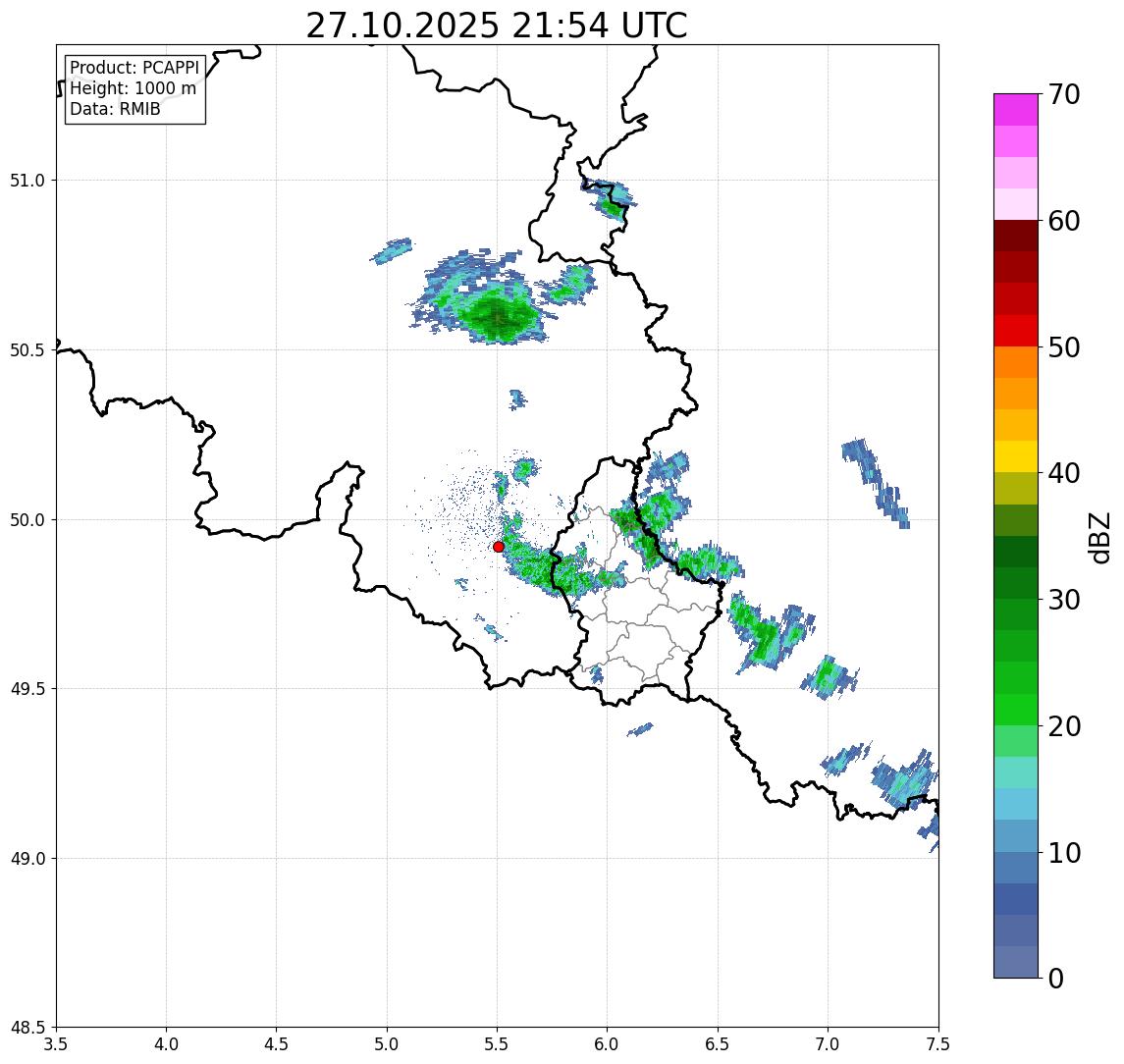Click the y-axis latitude label 50.0
Screen dimensions: 1124x1064
27,519
